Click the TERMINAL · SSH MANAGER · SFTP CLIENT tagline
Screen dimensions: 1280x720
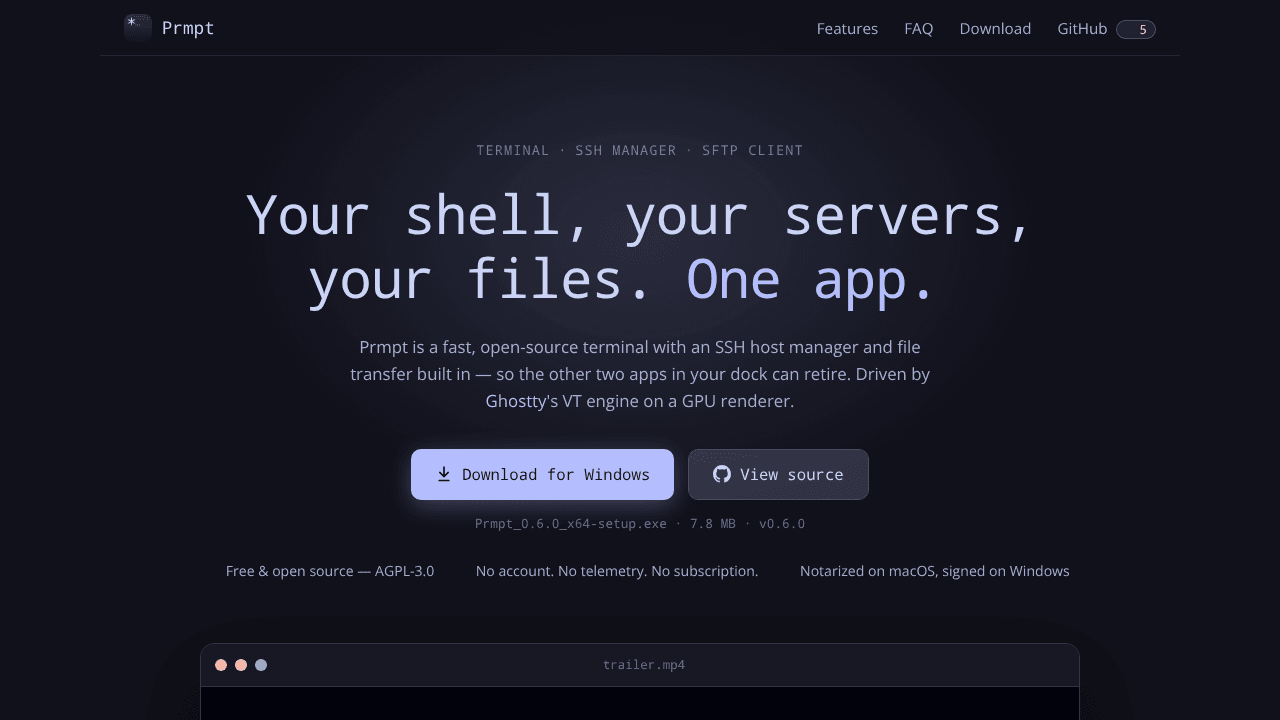pyautogui.click(x=640, y=150)
